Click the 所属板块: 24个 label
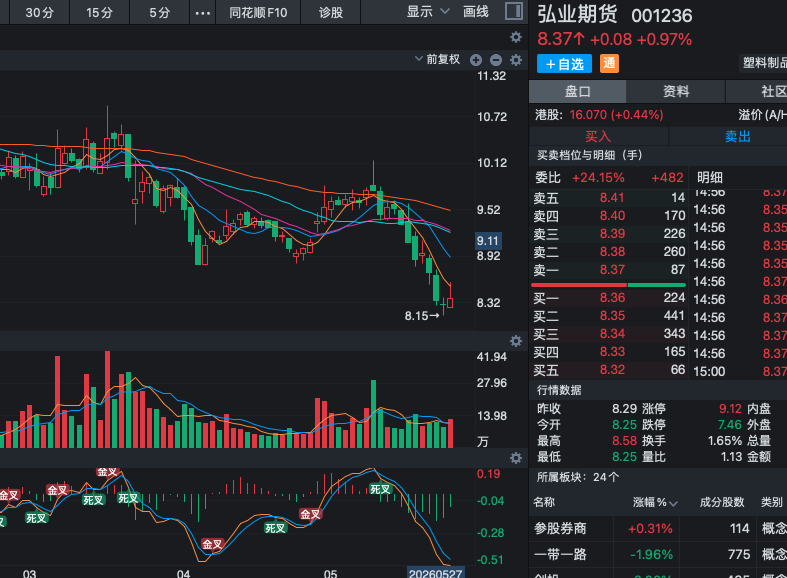This screenshot has width=787, height=578. click(578, 477)
